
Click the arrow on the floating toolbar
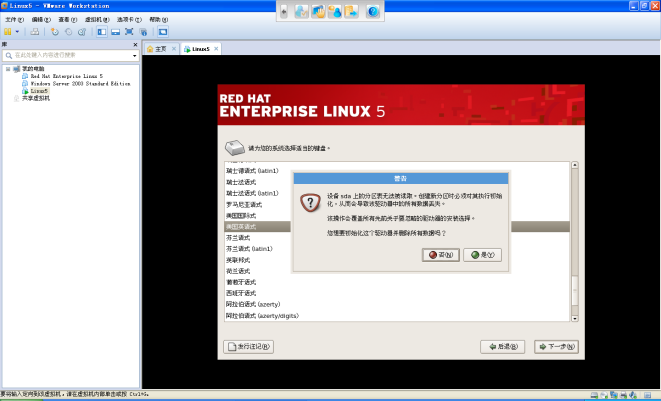point(284,11)
